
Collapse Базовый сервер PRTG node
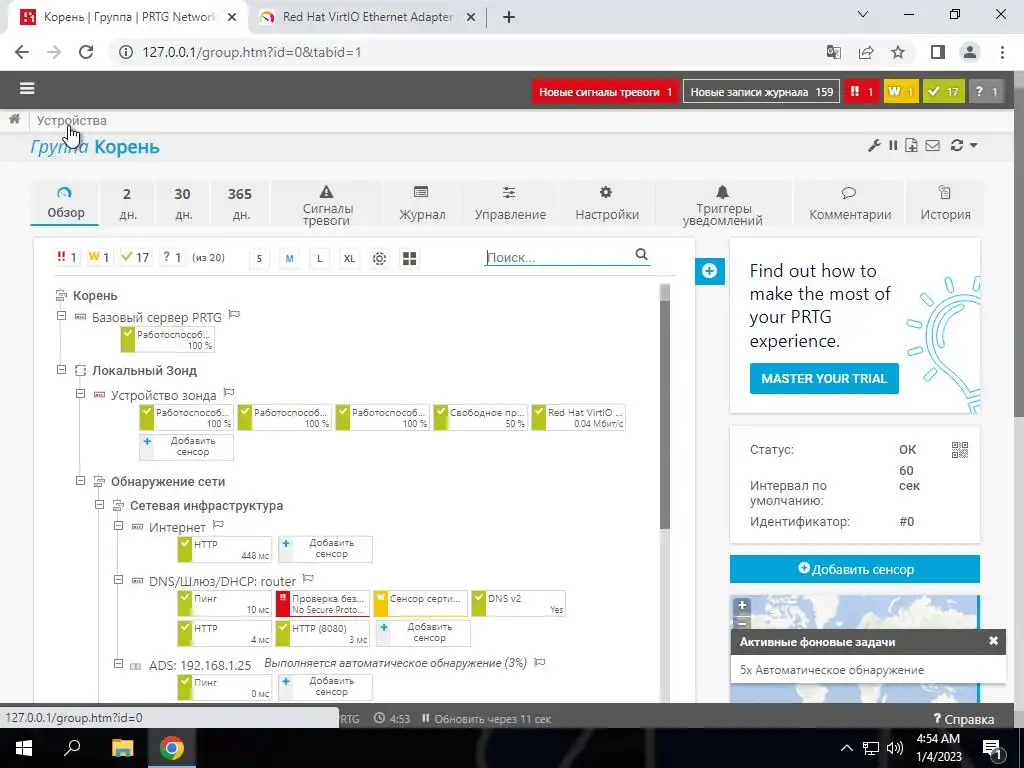[x=61, y=316]
